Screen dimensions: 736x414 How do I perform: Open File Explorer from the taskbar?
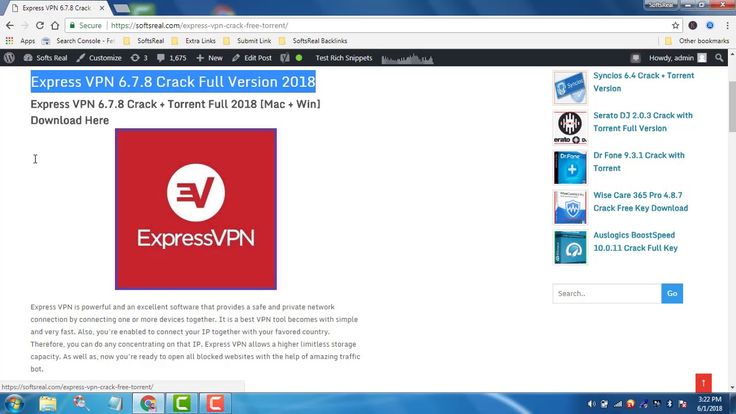point(47,404)
